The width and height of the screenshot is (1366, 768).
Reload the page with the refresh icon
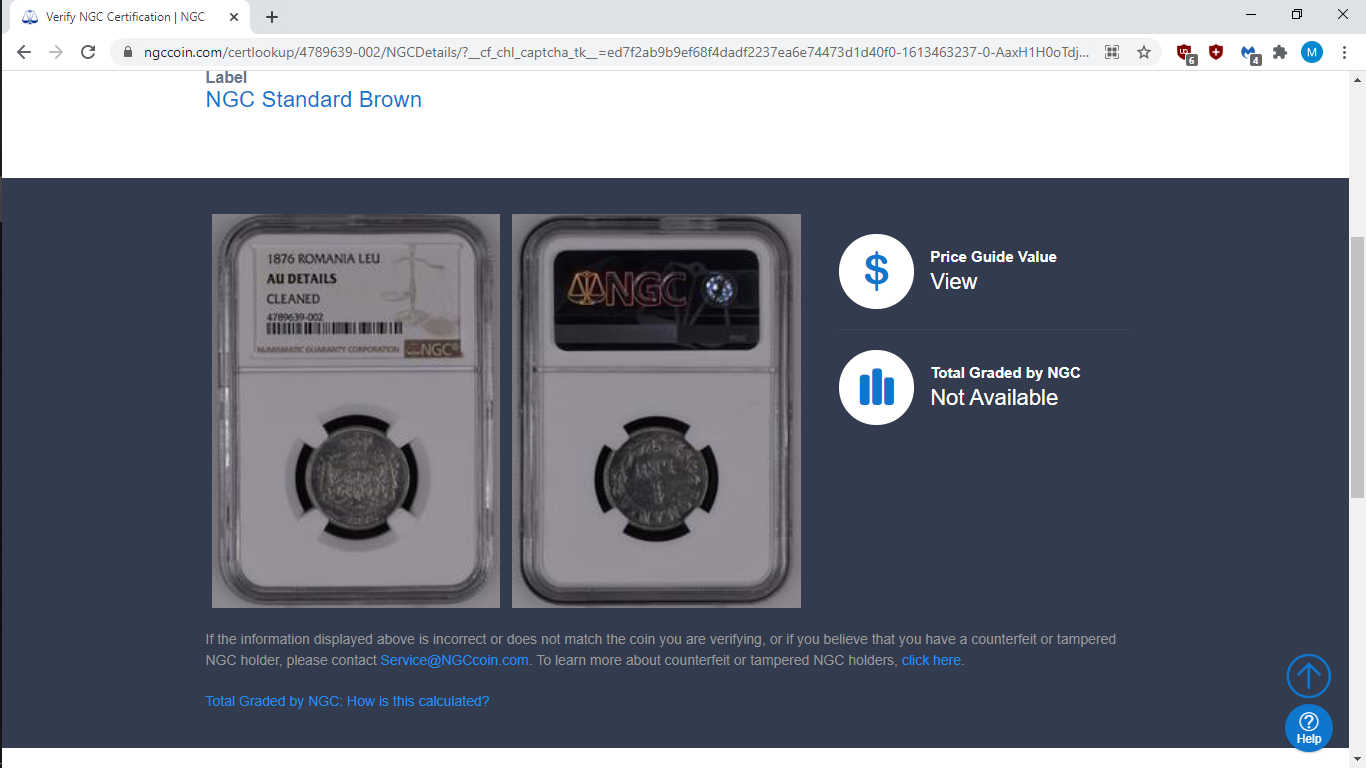point(88,52)
